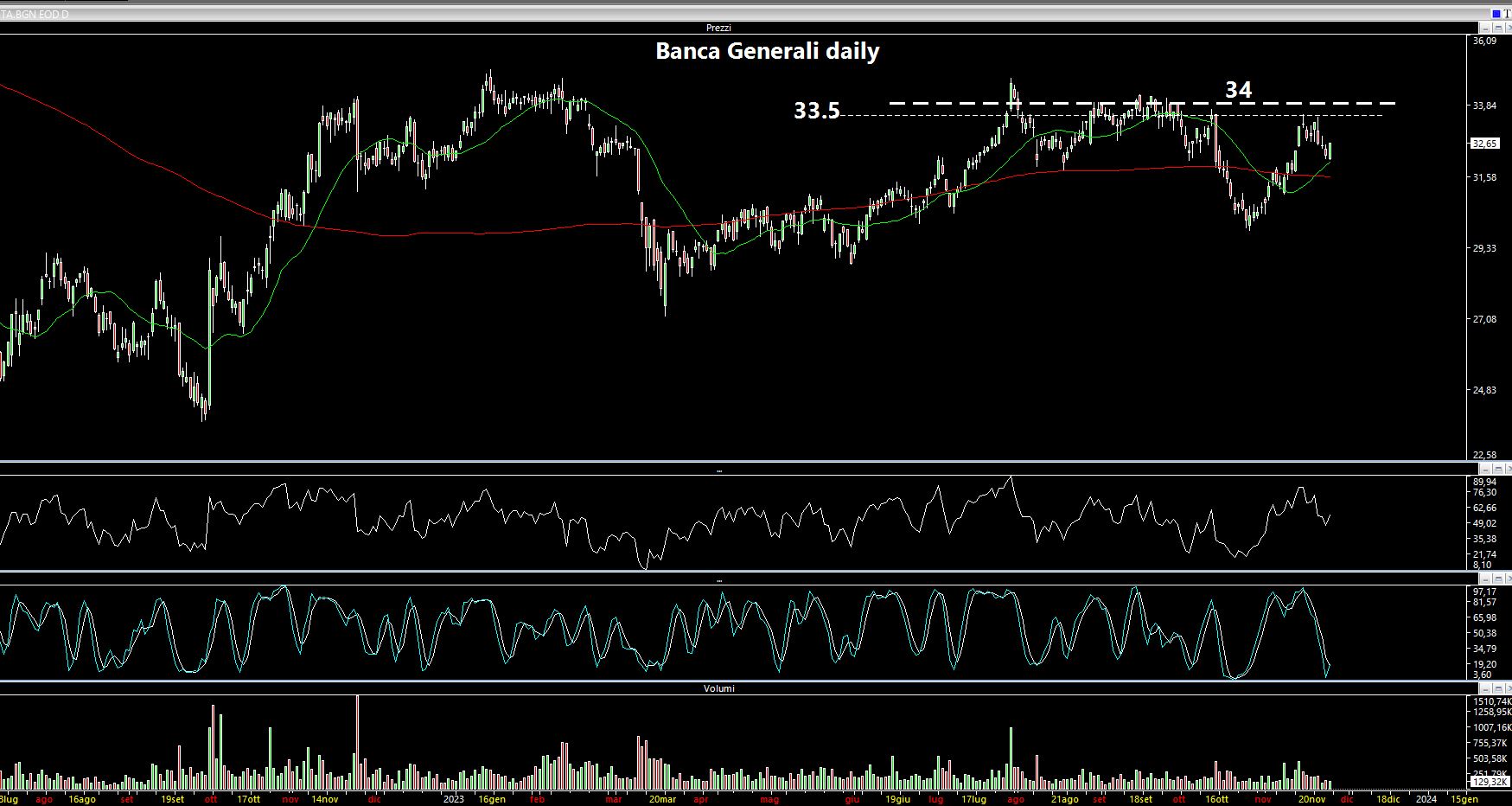Maximize the RSI indicator panel below the price chart
The height and width of the screenshot is (806, 1512).
tap(1498, 469)
